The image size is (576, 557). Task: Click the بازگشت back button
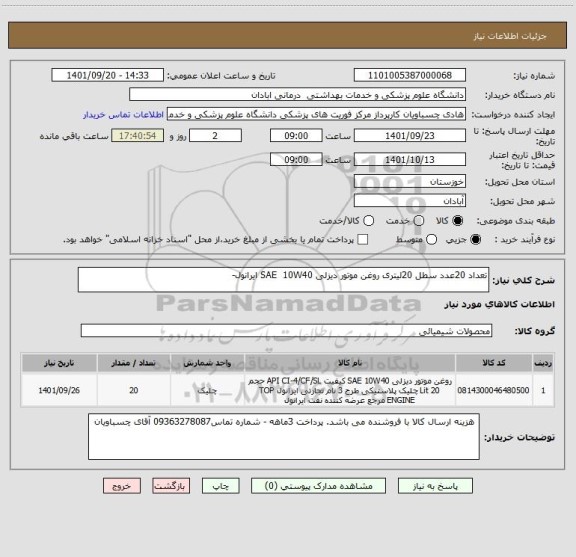171,486
